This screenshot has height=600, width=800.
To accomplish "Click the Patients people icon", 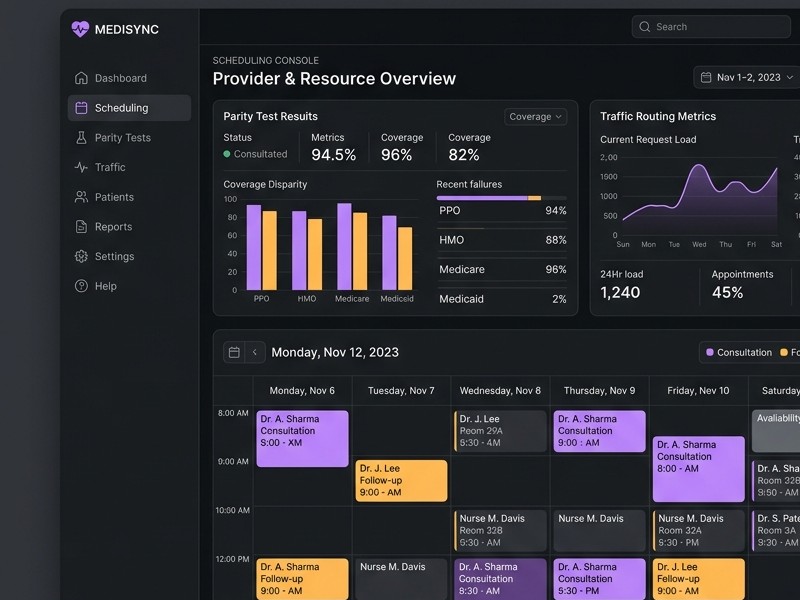I will click(x=81, y=197).
